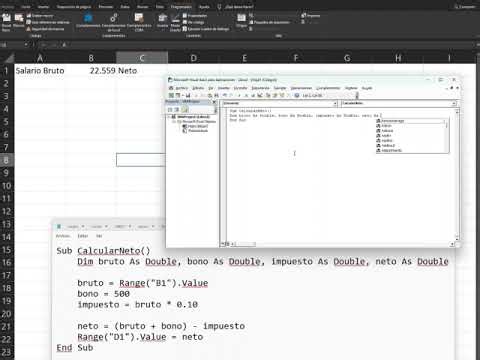Image resolution: width=480 pixels, height=360 pixels.
Task: Click the autocomplete list scrollbar
Action: [447, 136]
